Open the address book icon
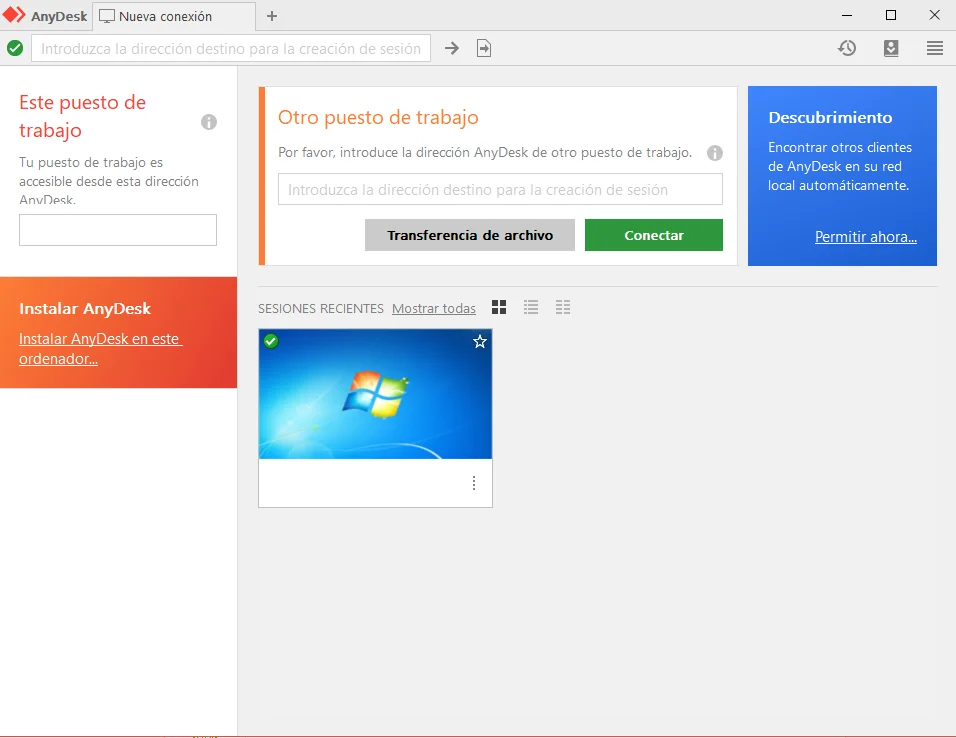The image size is (956, 738). click(x=891, y=48)
